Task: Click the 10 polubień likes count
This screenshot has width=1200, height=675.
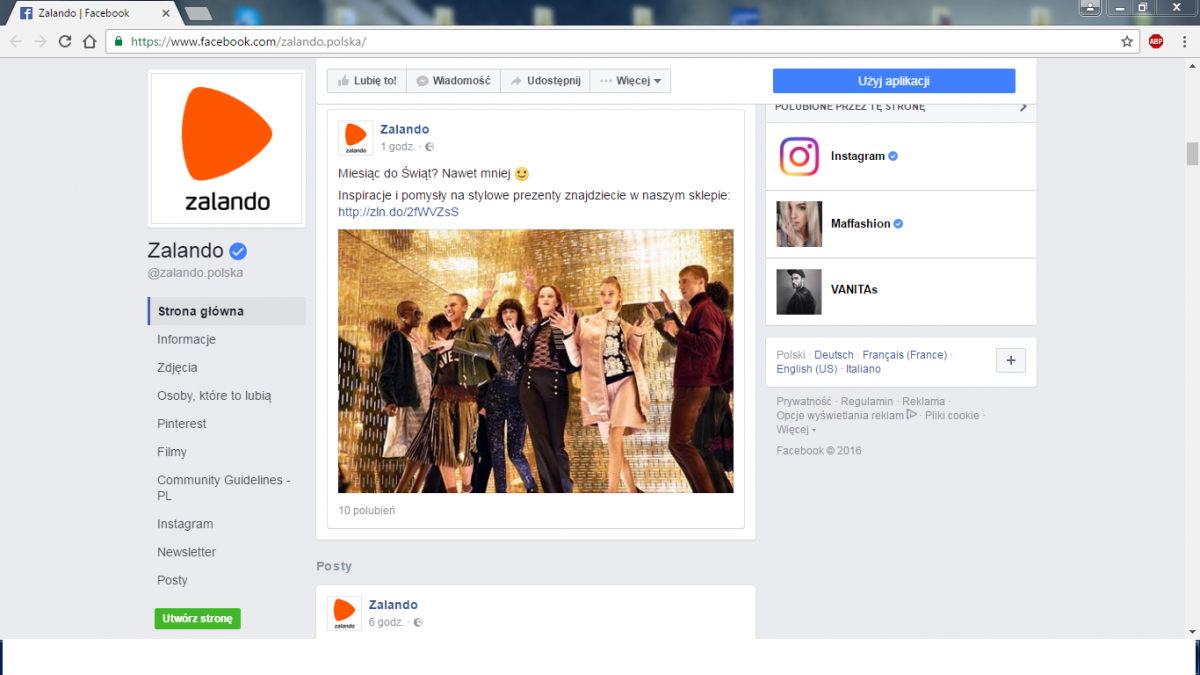Action: coord(366,510)
